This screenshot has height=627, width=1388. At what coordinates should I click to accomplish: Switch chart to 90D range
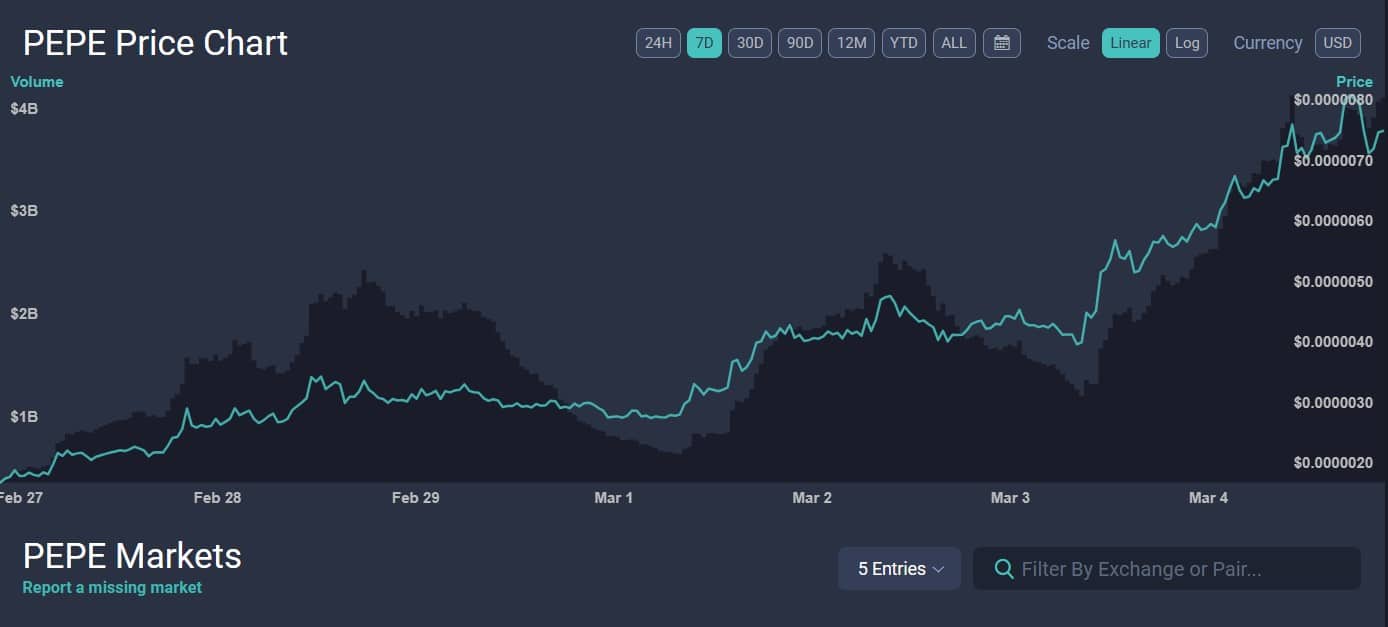pyautogui.click(x=799, y=43)
